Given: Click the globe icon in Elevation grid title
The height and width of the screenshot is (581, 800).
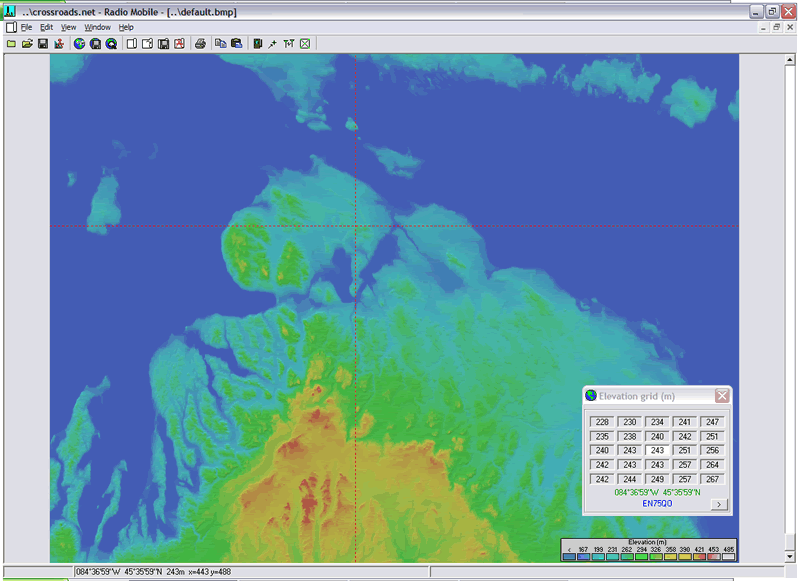Looking at the screenshot, I should point(591,396).
